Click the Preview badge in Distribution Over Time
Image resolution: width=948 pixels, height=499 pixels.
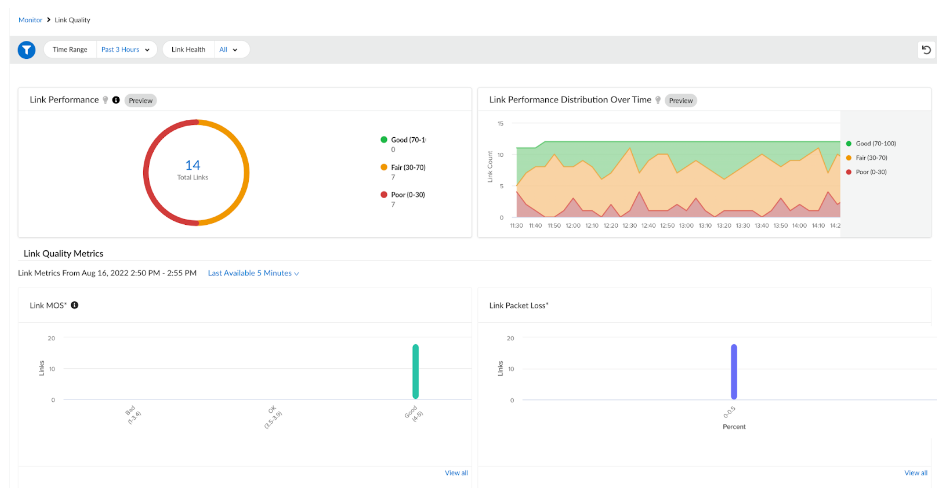tap(681, 100)
